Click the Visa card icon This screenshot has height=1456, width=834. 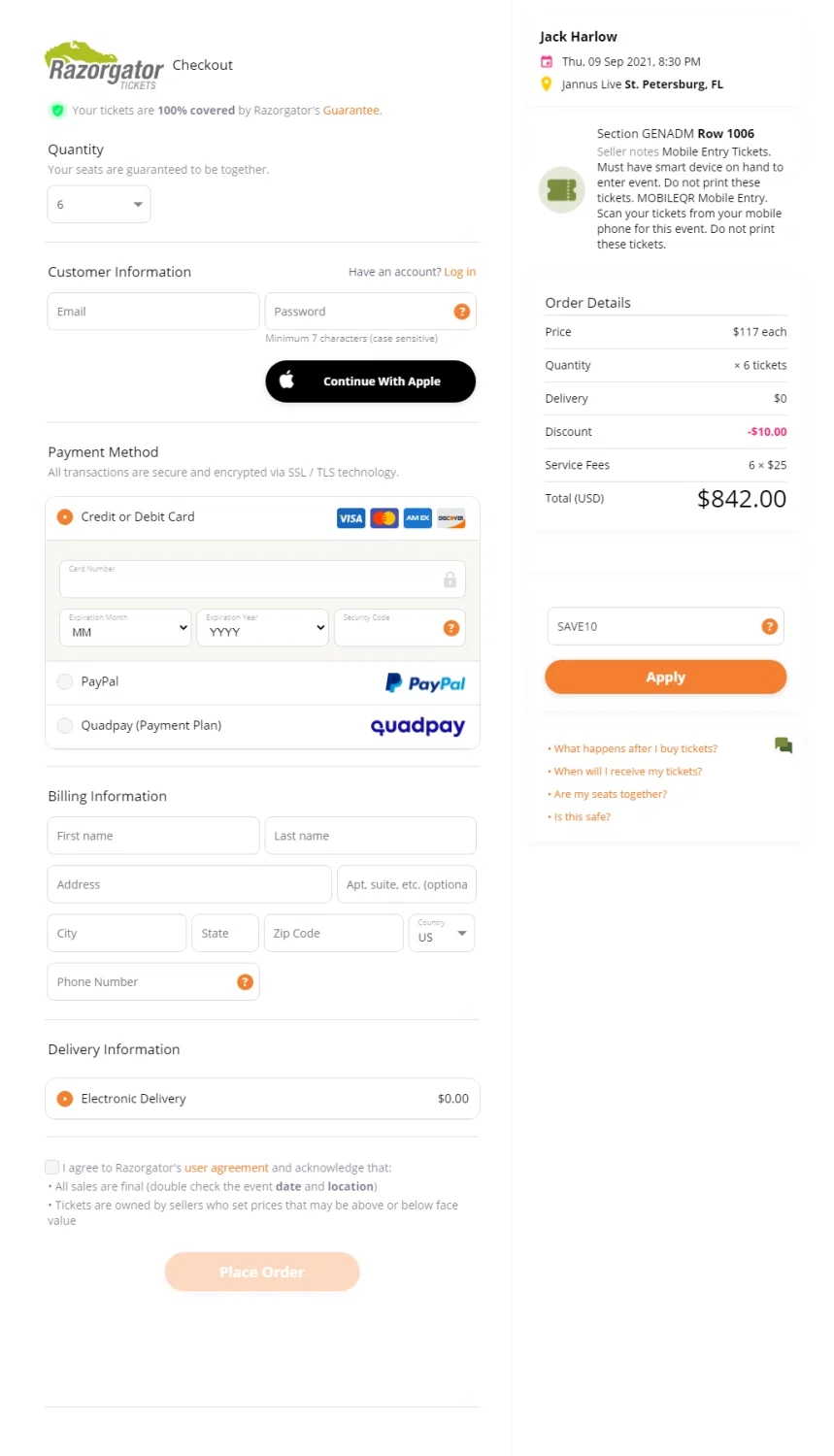350,518
